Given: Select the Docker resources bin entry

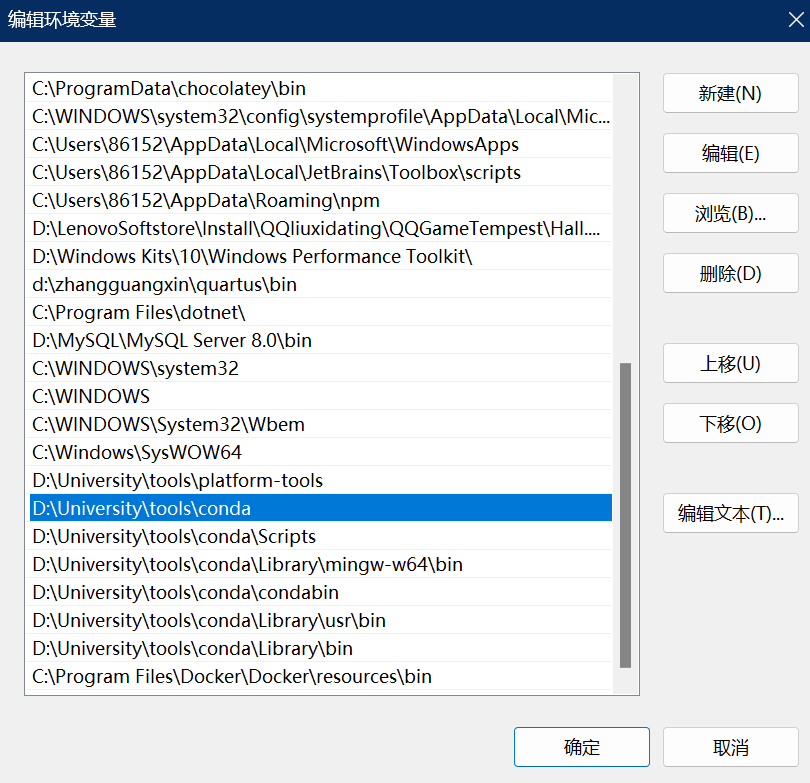Looking at the screenshot, I should click(x=200, y=676).
